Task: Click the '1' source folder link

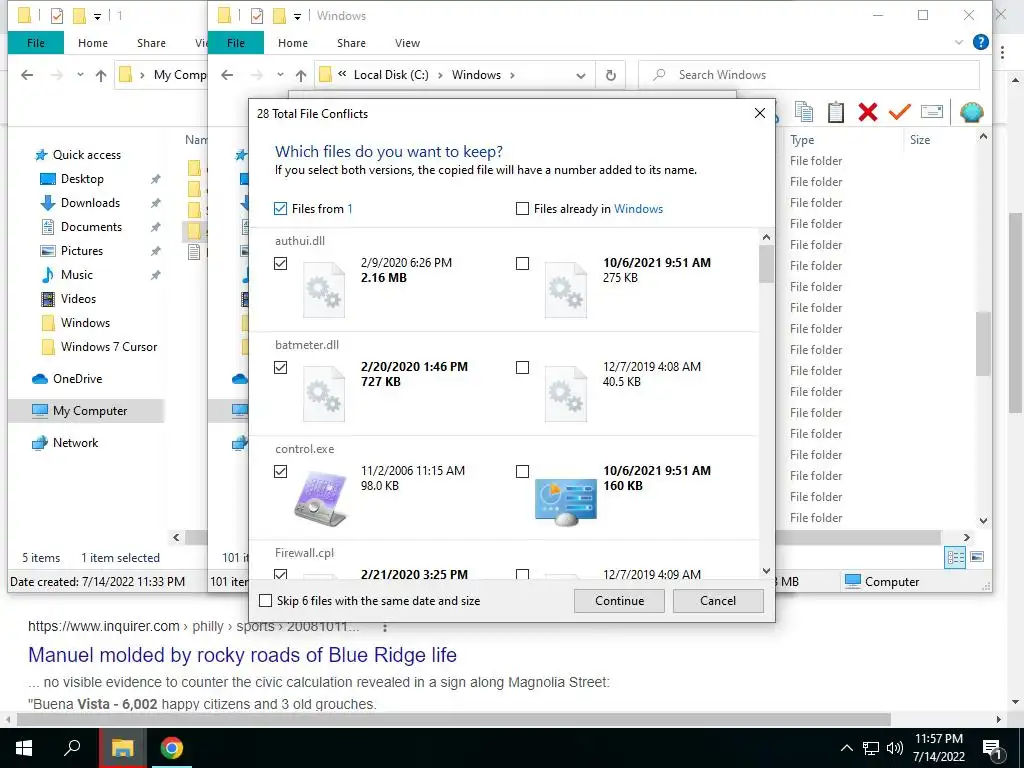Action: (349, 209)
